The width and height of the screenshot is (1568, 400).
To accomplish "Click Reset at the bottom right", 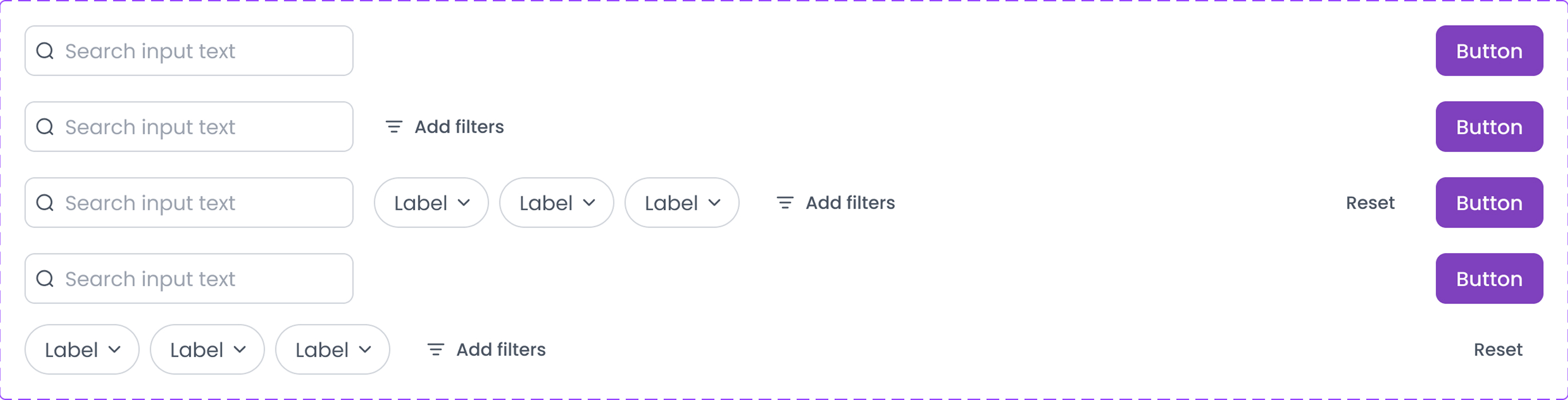I will point(1498,349).
